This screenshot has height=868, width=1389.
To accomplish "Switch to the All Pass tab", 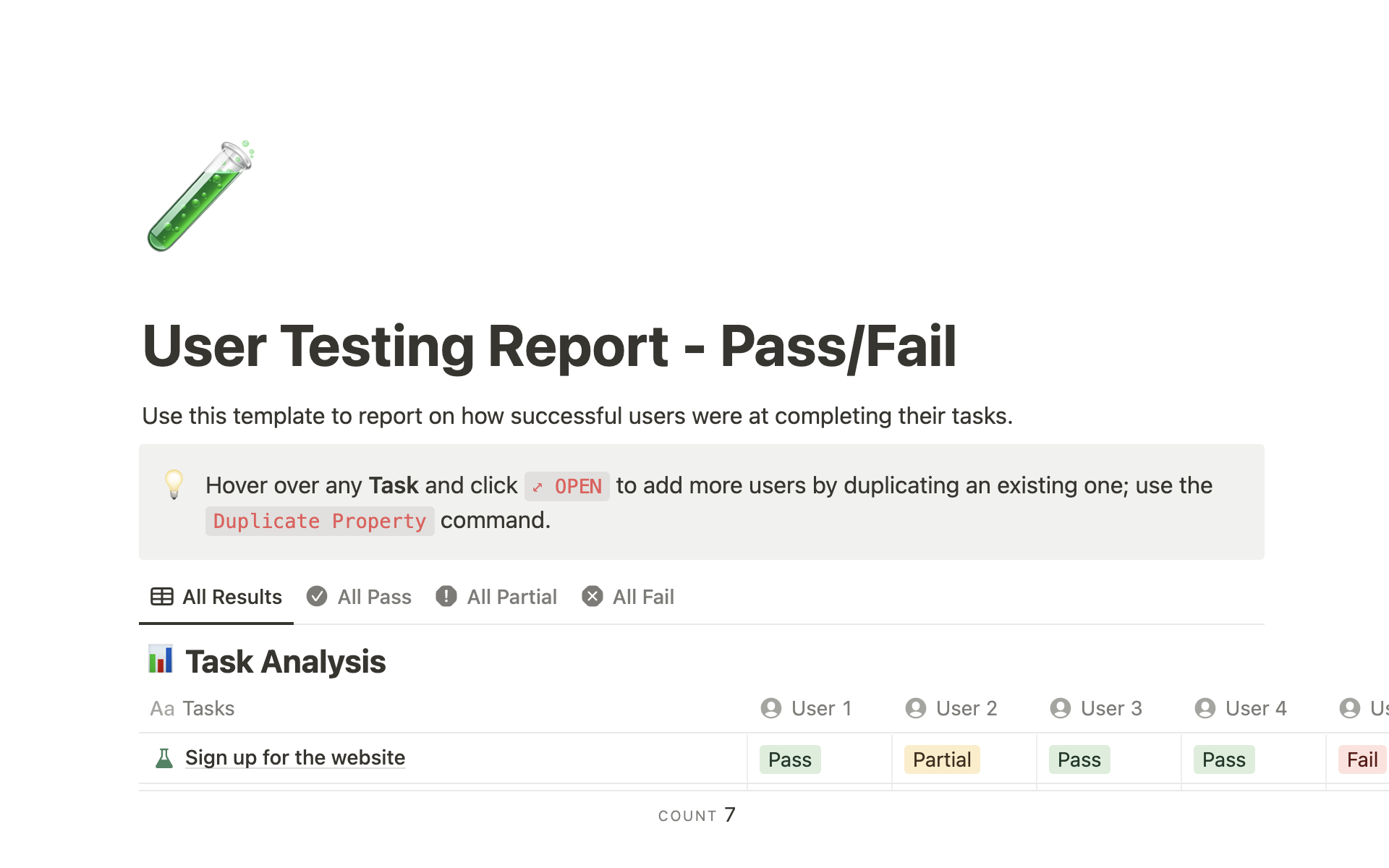I will click(359, 597).
